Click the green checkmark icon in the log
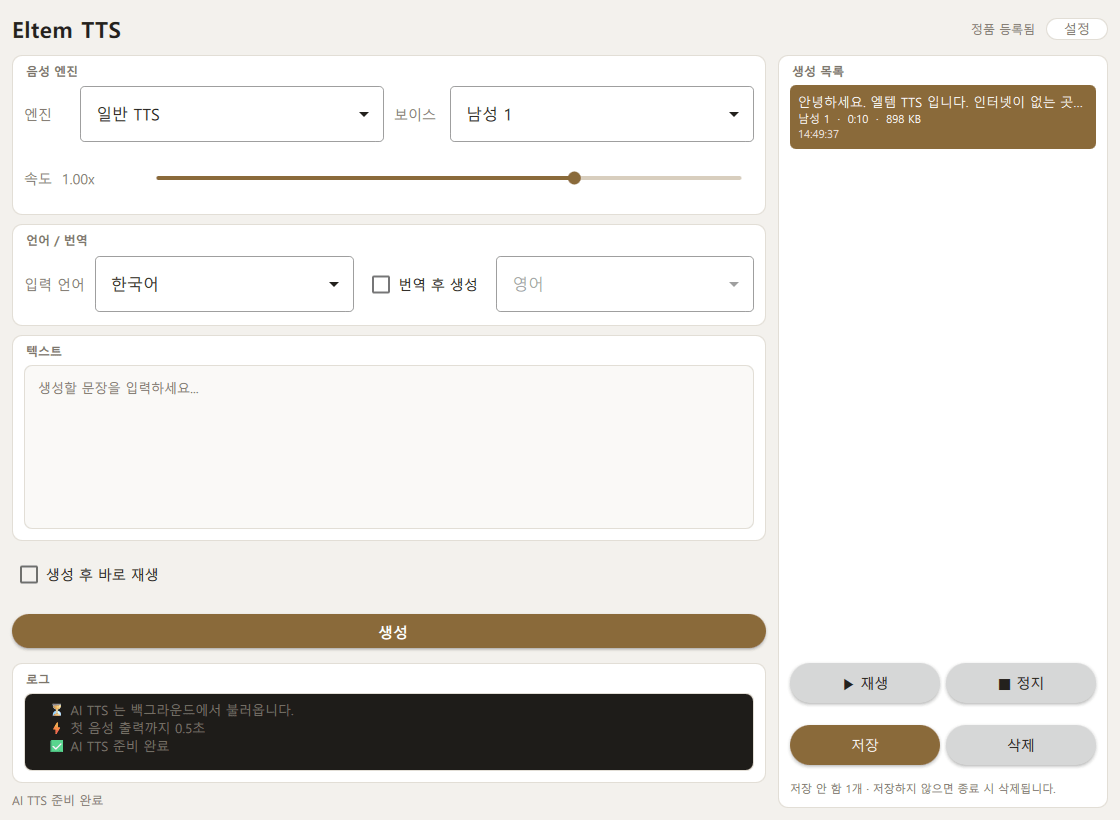 pyautogui.click(x=56, y=746)
